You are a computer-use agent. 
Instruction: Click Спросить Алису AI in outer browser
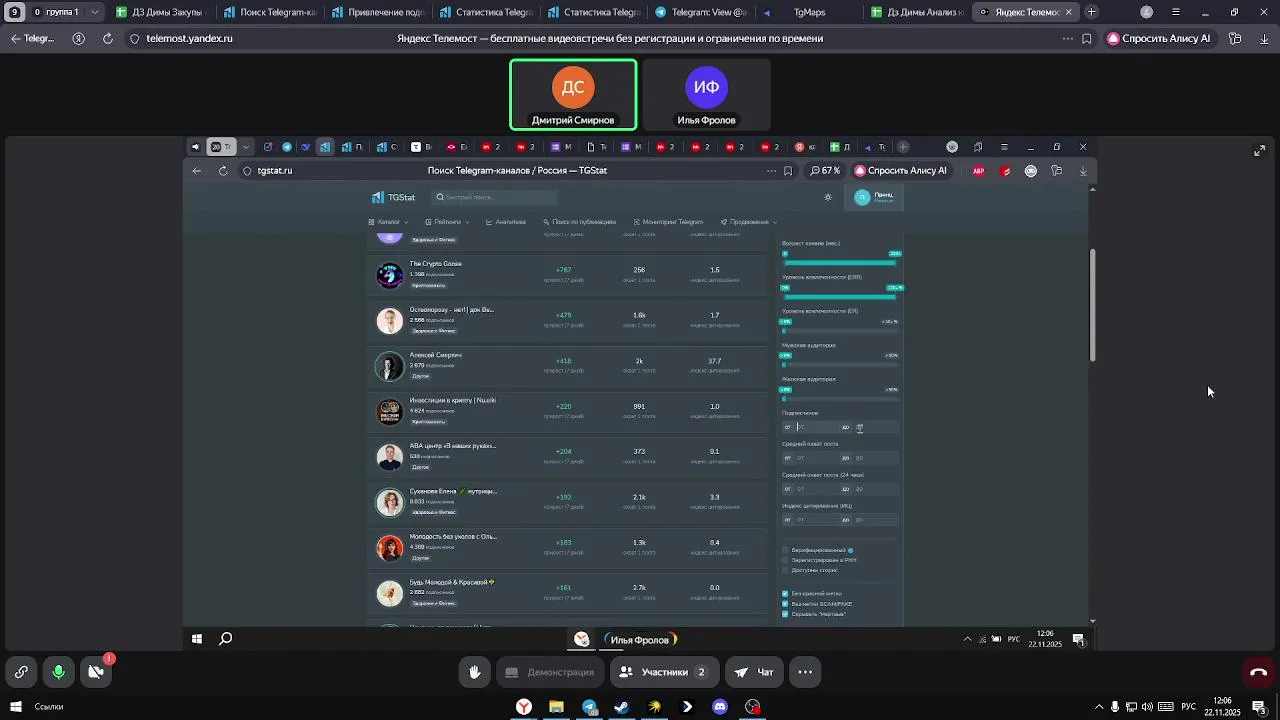click(x=1158, y=38)
